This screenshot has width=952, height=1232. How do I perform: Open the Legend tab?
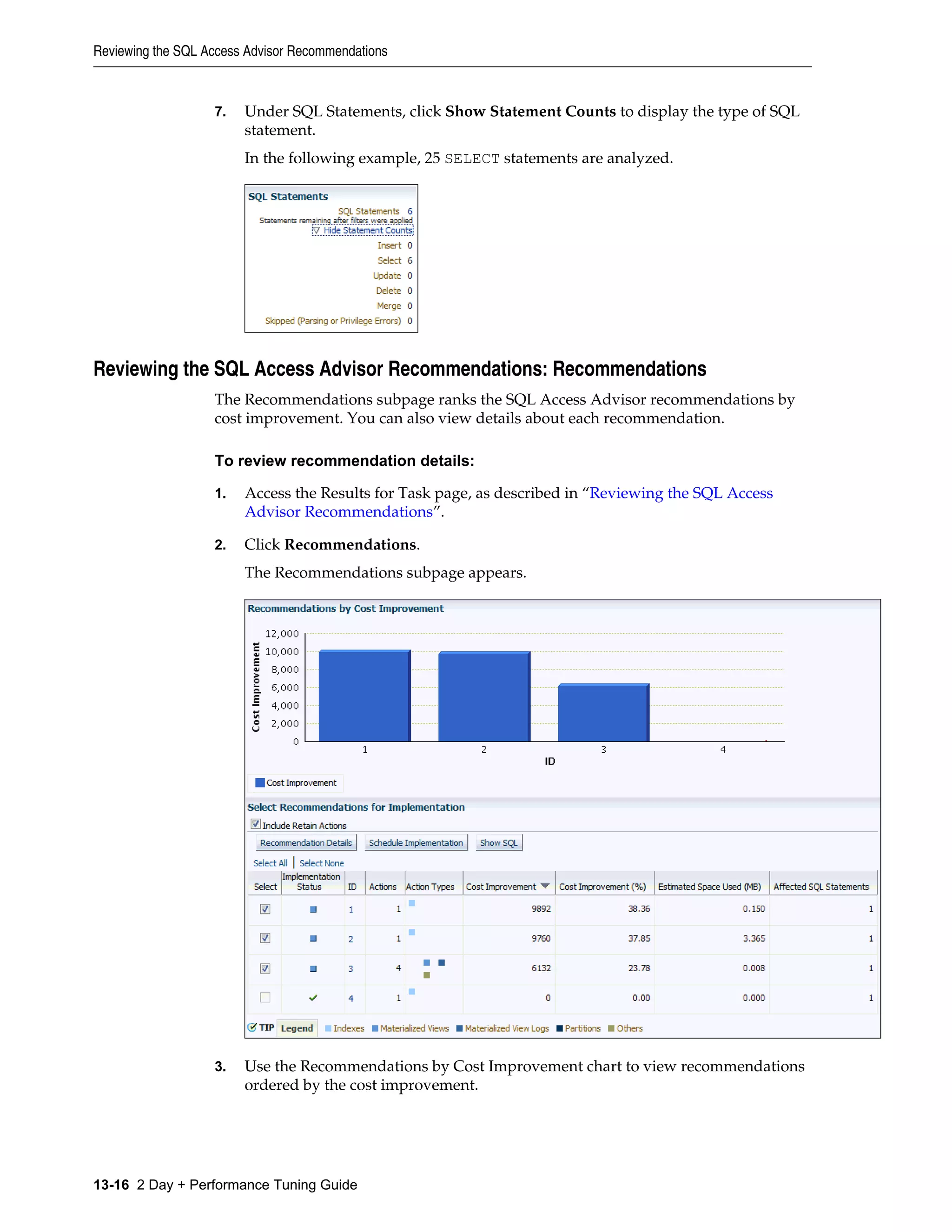(x=297, y=1028)
